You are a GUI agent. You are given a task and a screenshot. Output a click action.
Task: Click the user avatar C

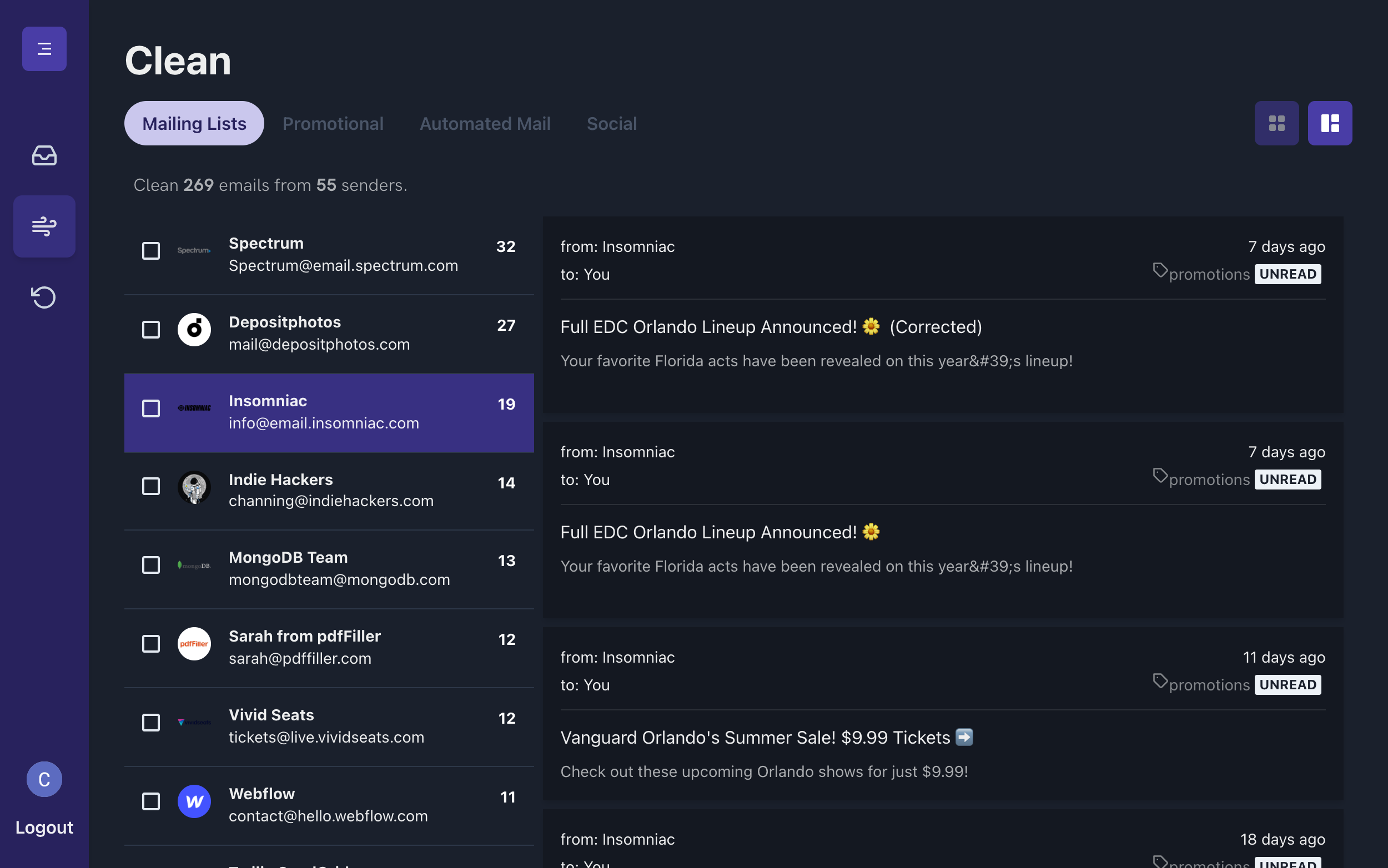[44, 779]
